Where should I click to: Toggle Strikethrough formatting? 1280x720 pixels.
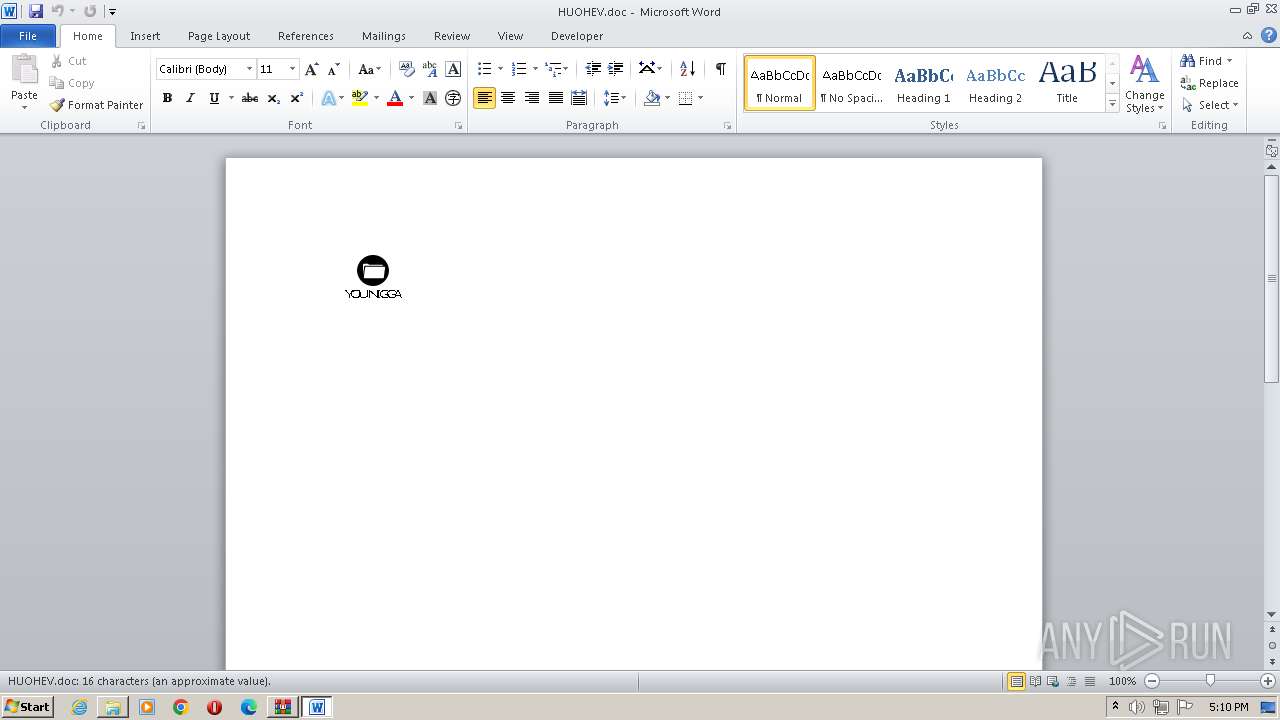point(250,98)
